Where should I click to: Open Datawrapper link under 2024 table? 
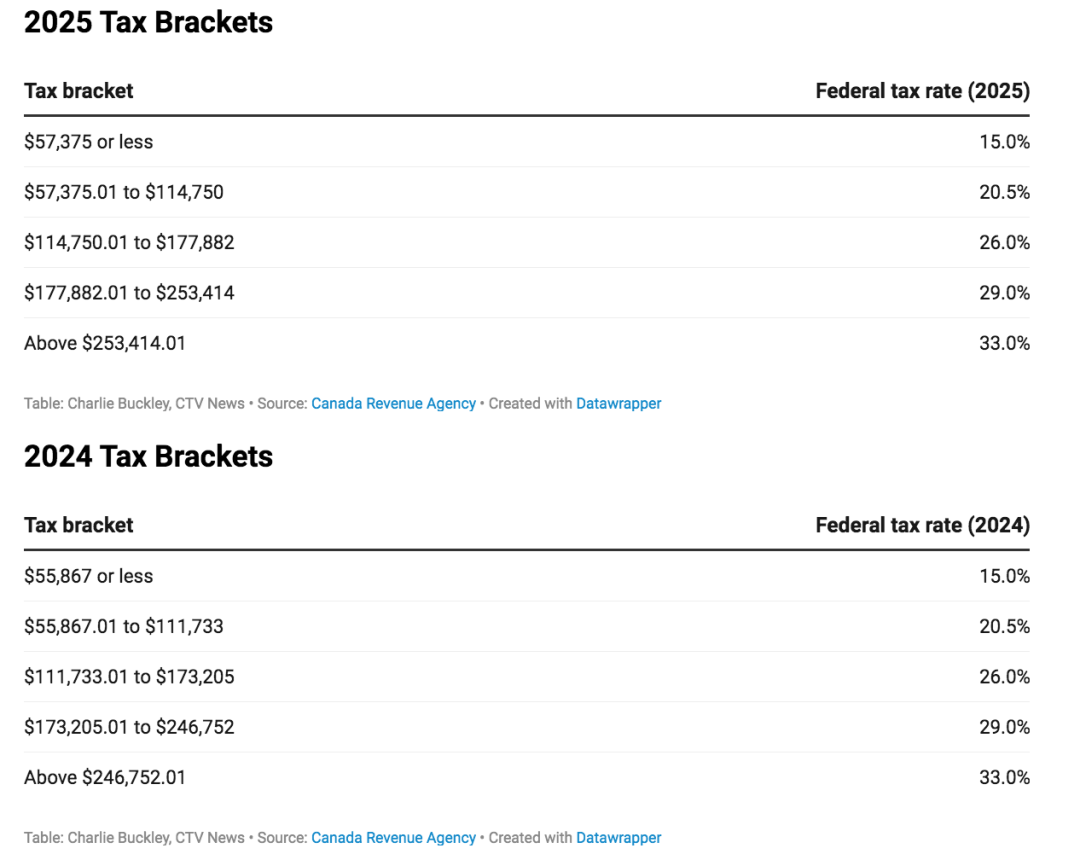[x=619, y=838]
